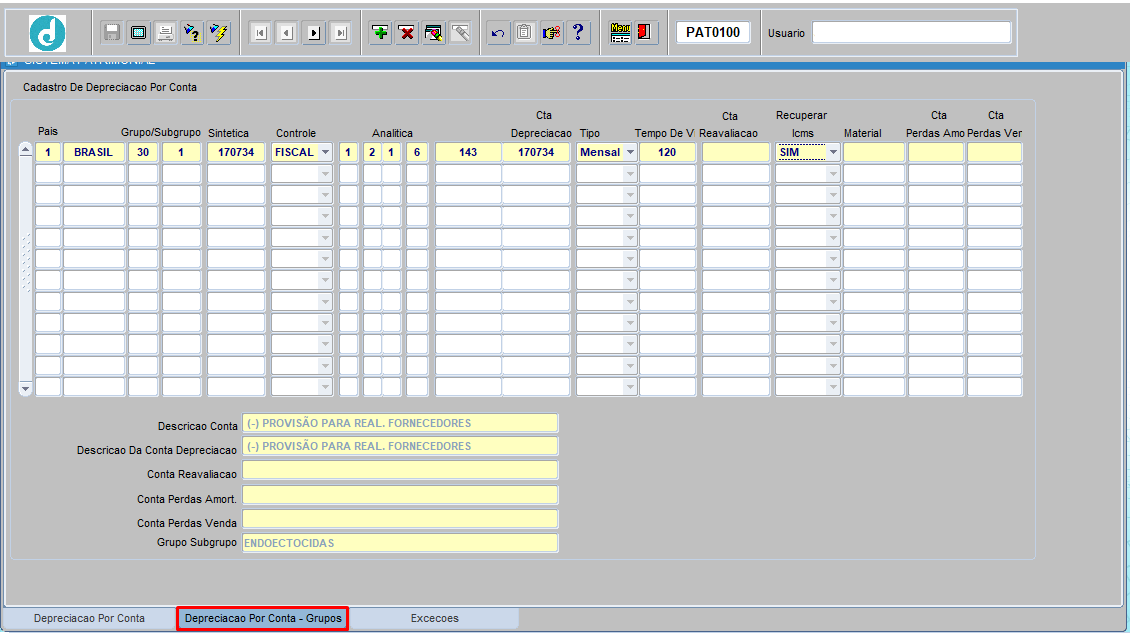Image resolution: width=1130 pixels, height=633 pixels.
Task: Click the Usuario input field
Action: (x=911, y=33)
